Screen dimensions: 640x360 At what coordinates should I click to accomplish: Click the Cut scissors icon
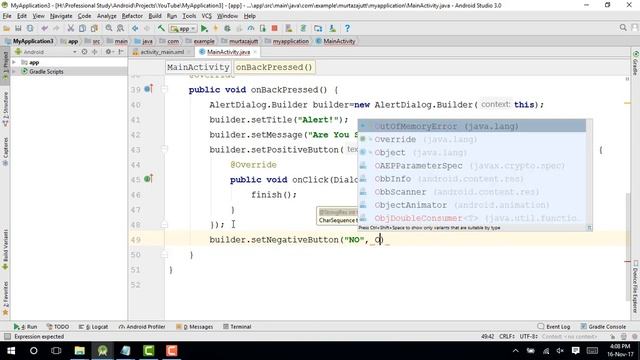pos(71,28)
